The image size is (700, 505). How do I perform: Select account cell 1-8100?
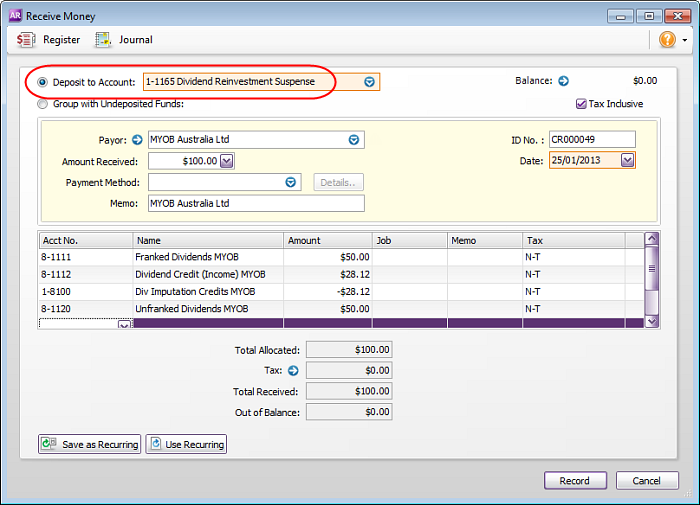pos(86,292)
